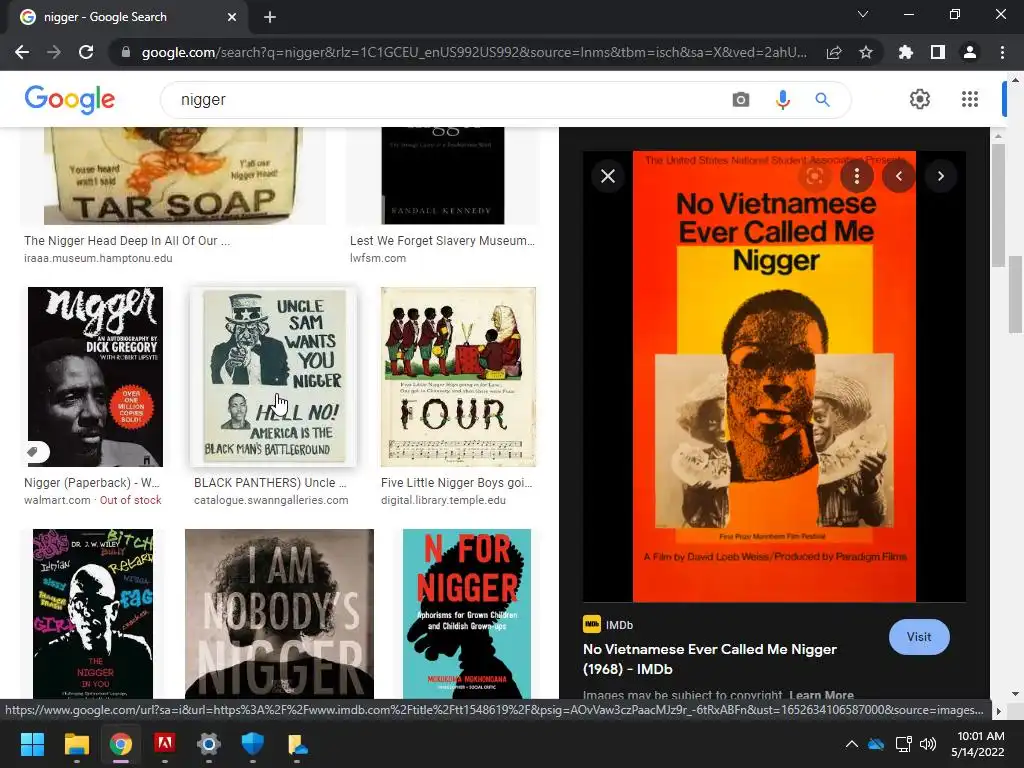This screenshot has width=1024, height=768.
Task: Click the iraaa.museum.hamptonu.edu source text
Action: point(99,258)
